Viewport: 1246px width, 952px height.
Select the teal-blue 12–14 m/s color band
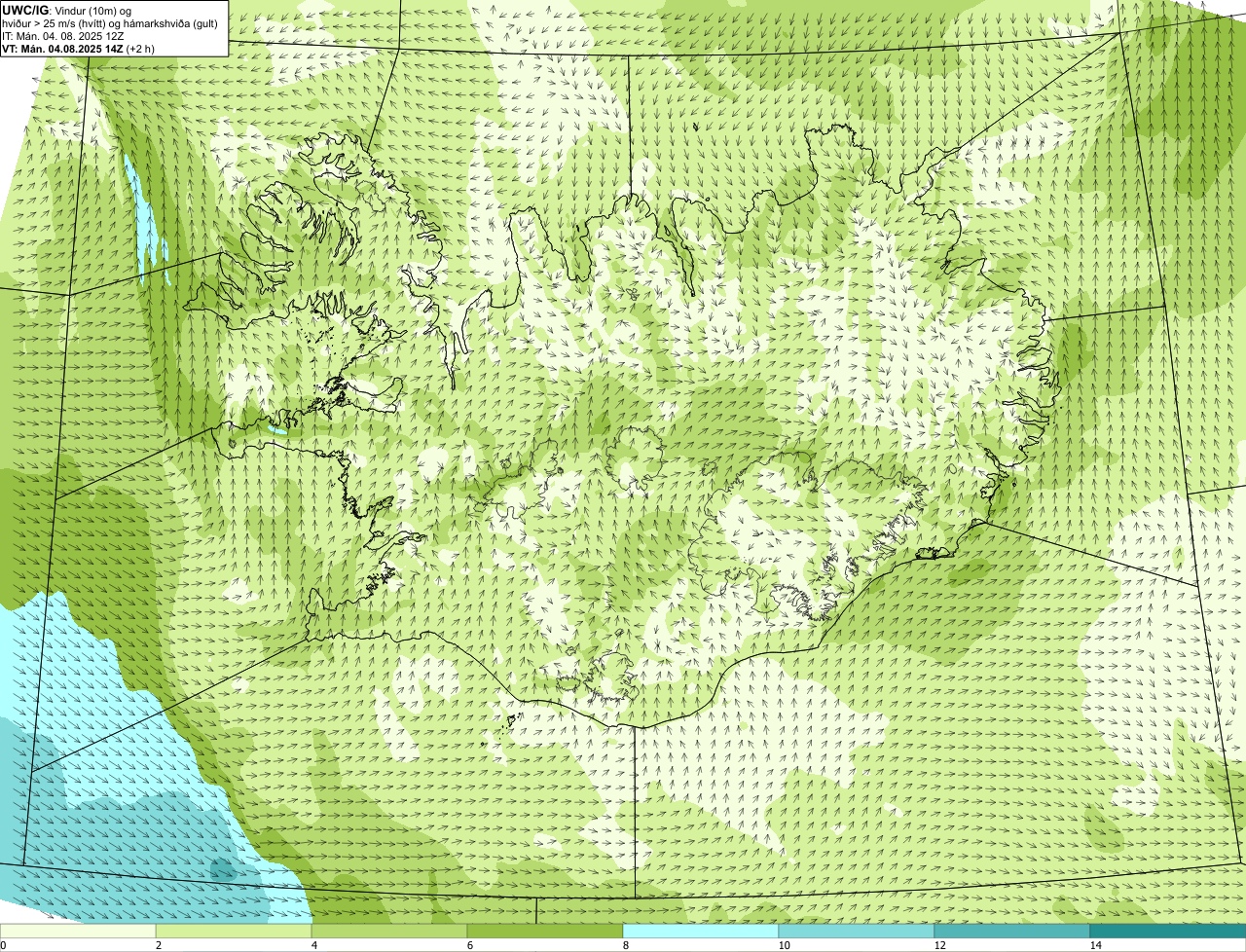tap(1012, 931)
